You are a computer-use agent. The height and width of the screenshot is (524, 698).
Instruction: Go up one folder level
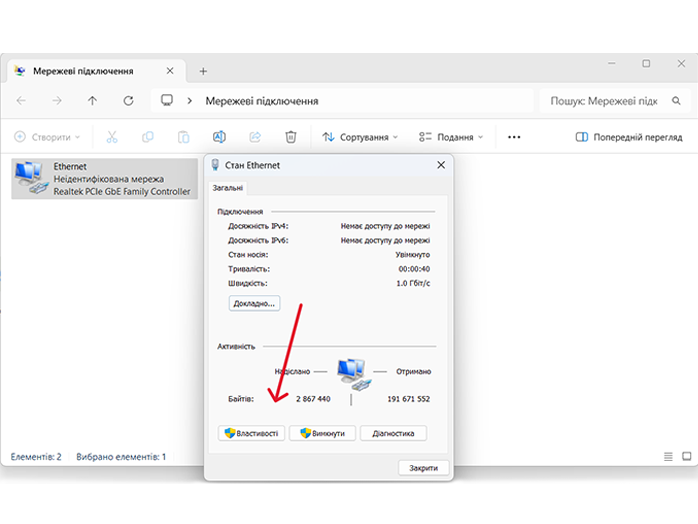click(92, 101)
